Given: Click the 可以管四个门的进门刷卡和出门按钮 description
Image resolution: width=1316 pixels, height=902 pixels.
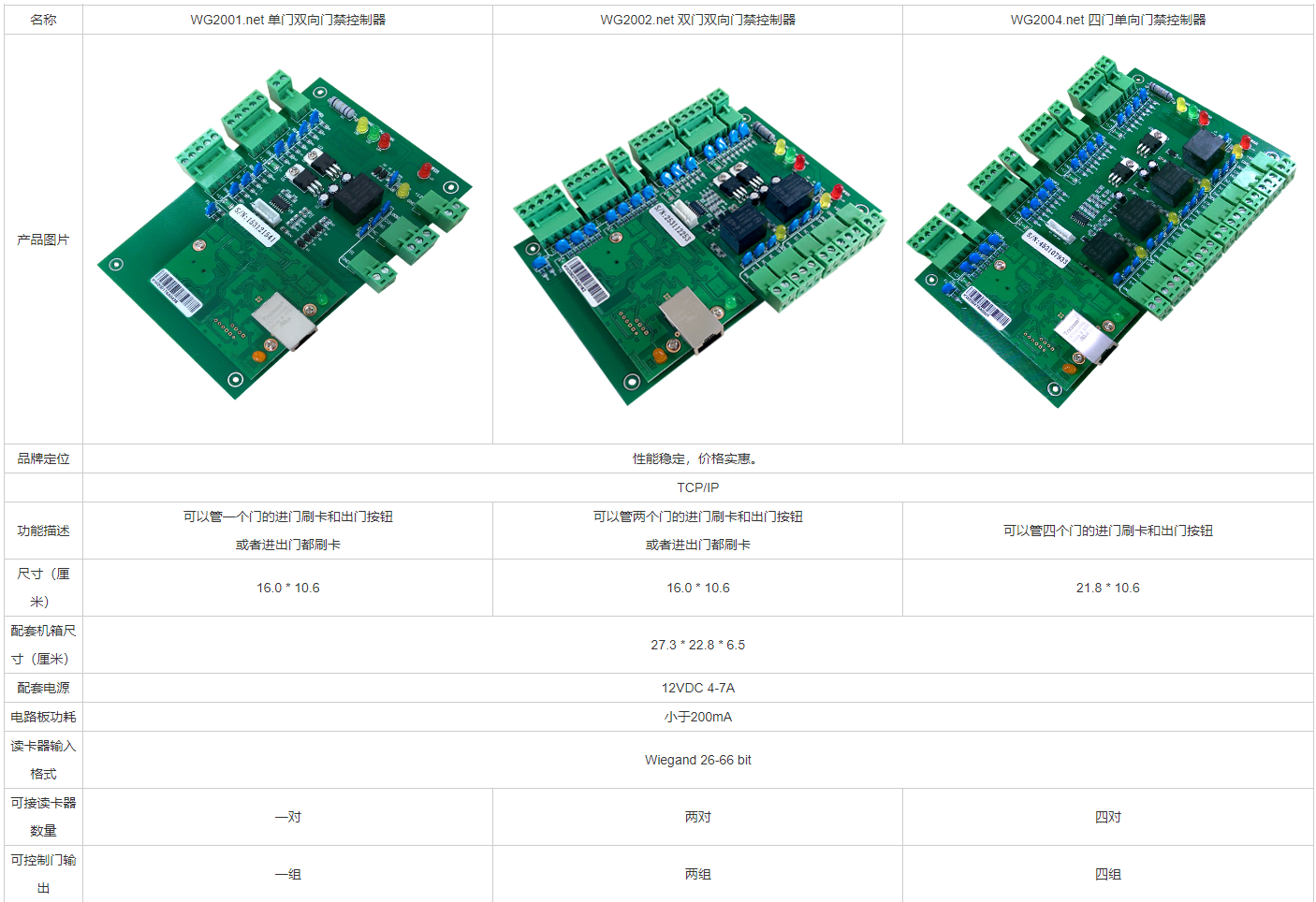Looking at the screenshot, I should pyautogui.click(x=1107, y=531).
